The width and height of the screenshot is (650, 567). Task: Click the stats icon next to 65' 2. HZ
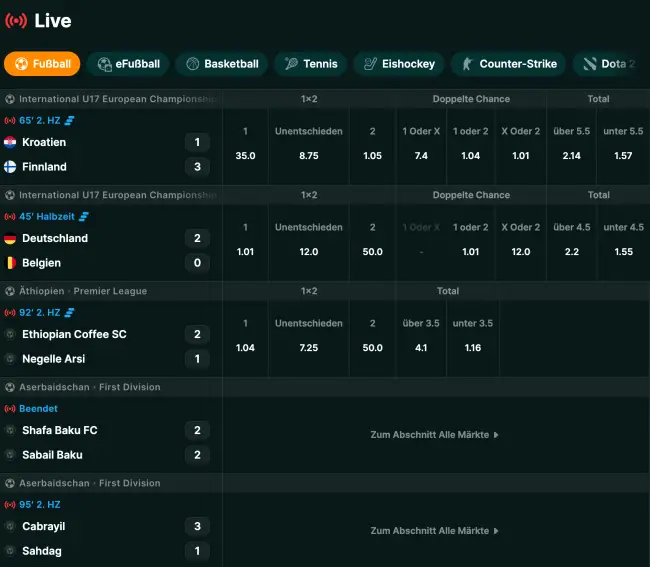pyautogui.click(x=69, y=121)
